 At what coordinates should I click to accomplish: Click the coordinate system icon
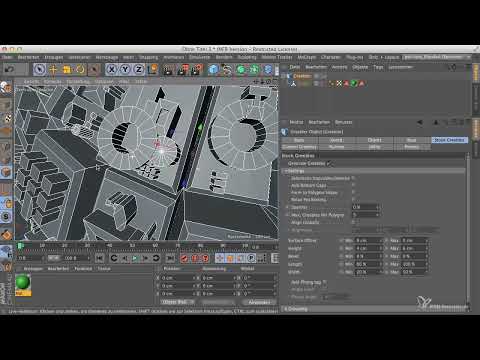(x=153, y=69)
